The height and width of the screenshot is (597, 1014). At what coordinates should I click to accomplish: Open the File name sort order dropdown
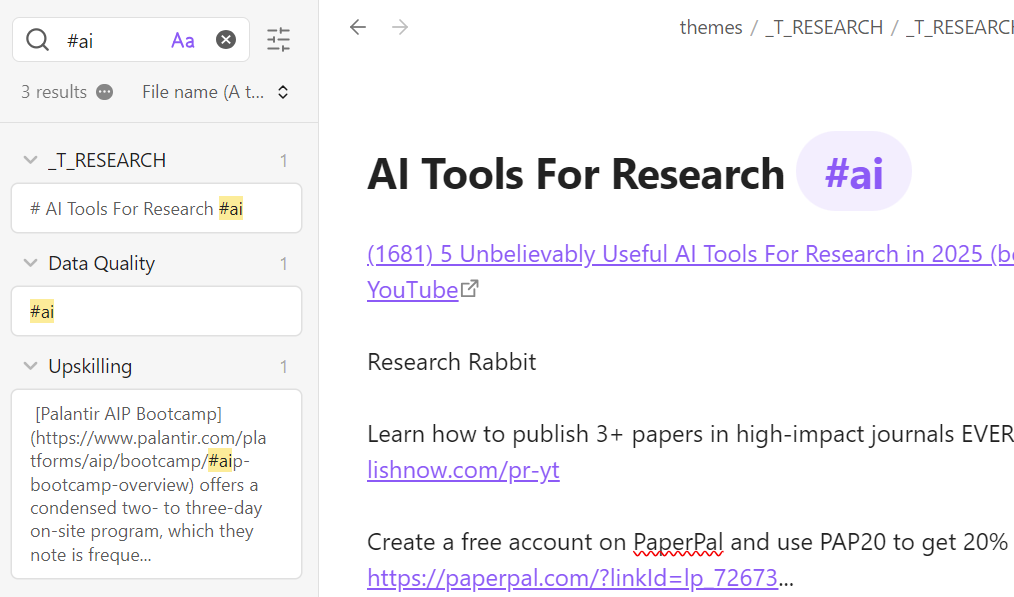(x=215, y=92)
